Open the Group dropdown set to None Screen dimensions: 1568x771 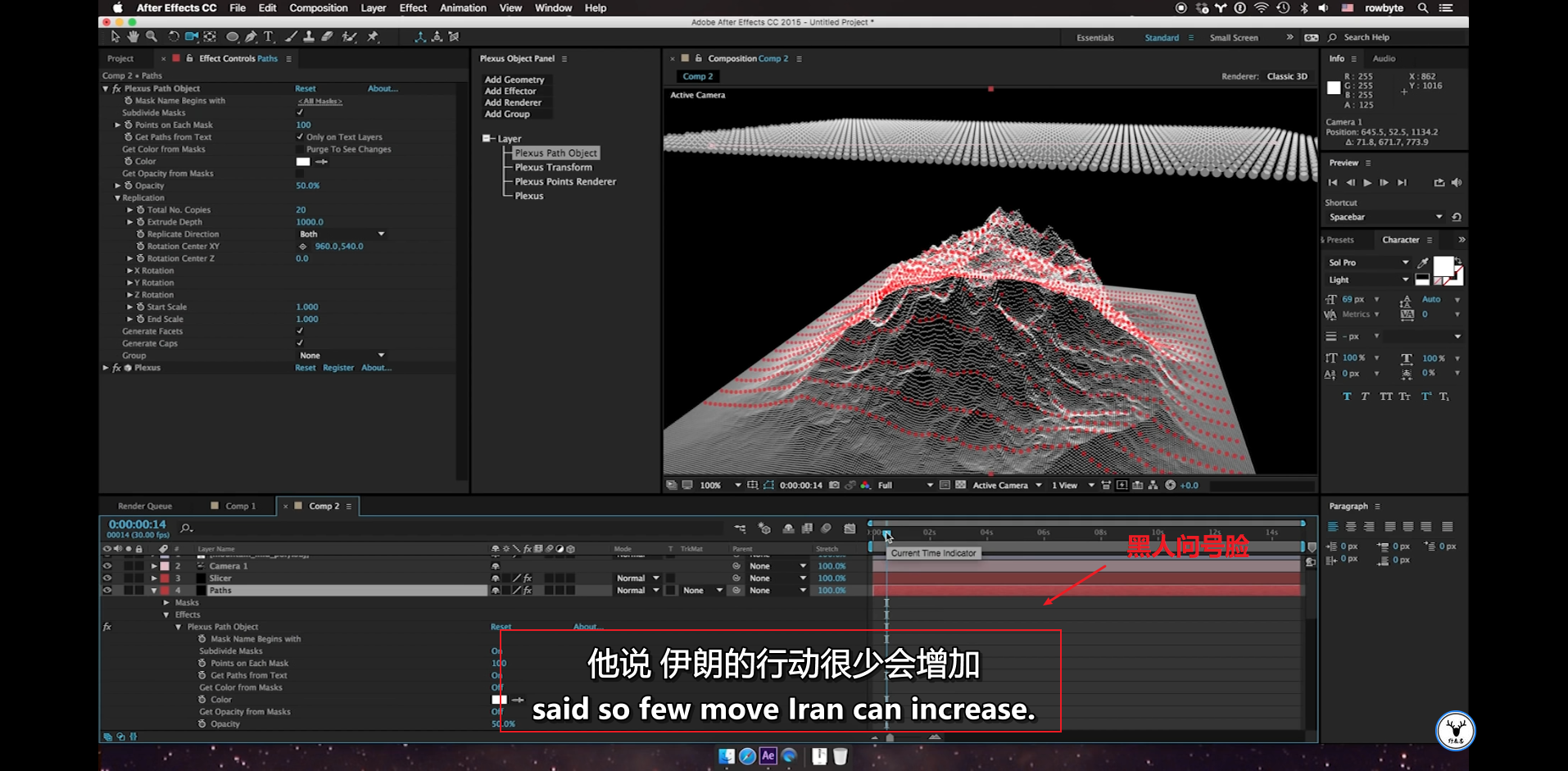click(341, 356)
